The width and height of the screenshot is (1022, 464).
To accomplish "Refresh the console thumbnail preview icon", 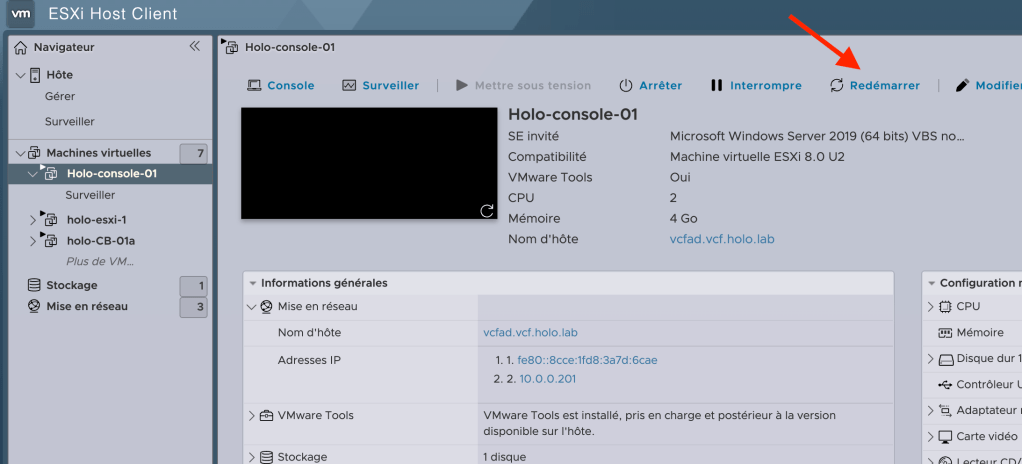I will pyautogui.click(x=487, y=210).
